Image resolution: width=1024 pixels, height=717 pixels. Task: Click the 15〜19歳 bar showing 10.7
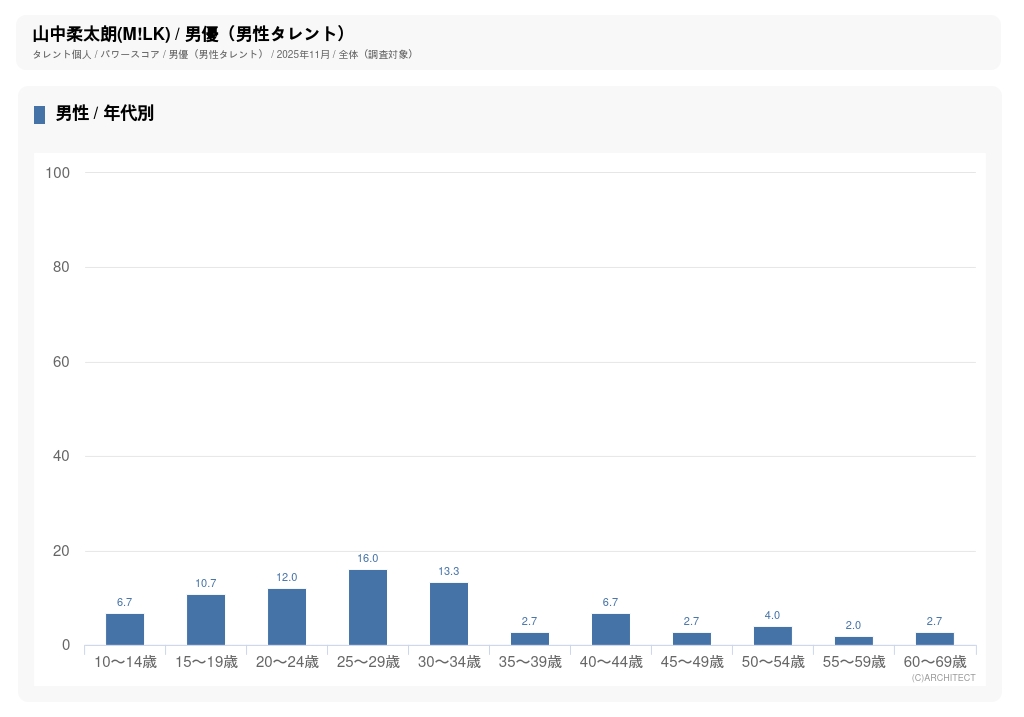point(206,620)
